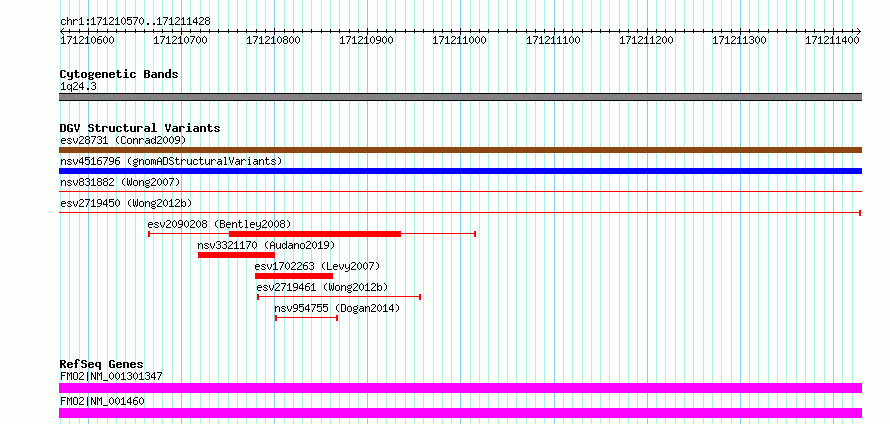Viewport: 890px width, 424px height.
Task: Click the gray 1q24.3 cytogenetic band bar
Action: (x=460, y=97)
